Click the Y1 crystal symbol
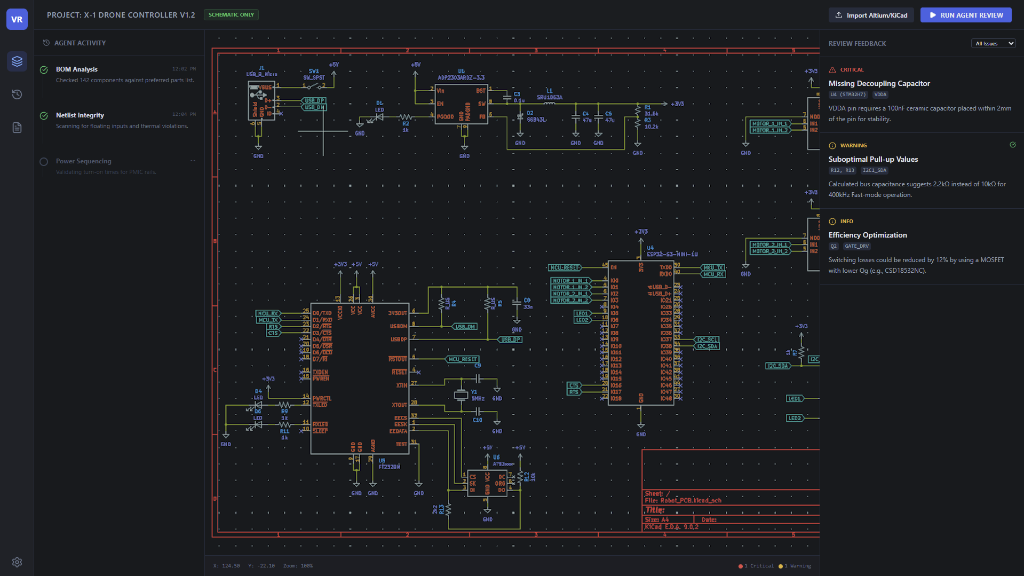 (x=461, y=394)
